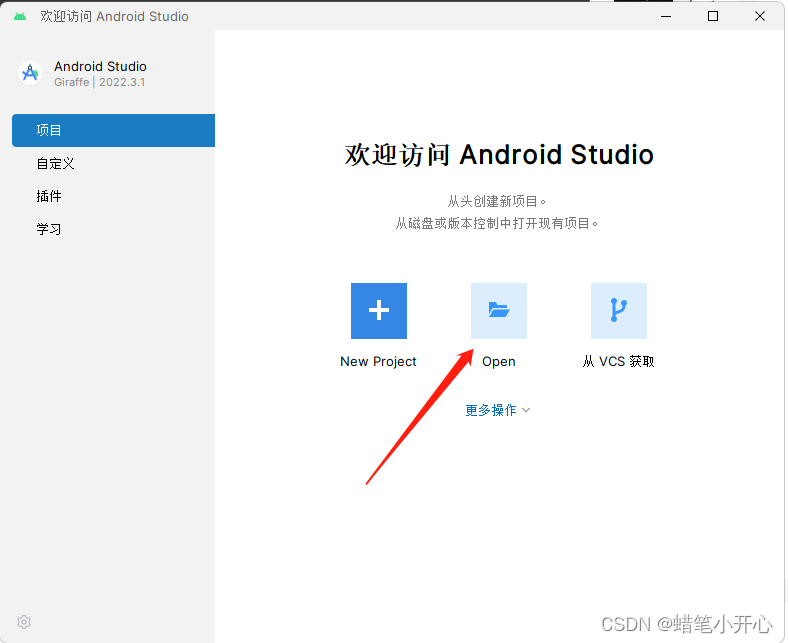Click the 从 VCS 获取 label
This screenshot has width=788, height=643.
tap(619, 361)
